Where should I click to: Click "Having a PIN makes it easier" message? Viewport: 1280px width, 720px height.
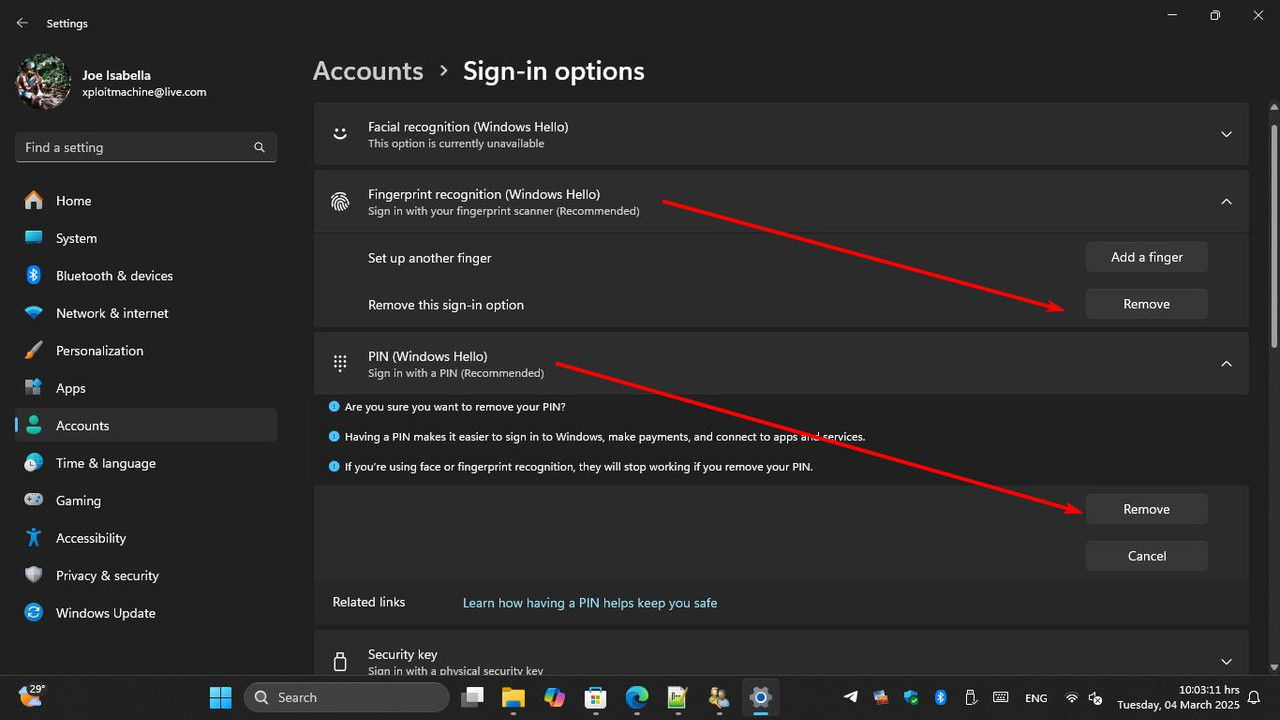604,437
